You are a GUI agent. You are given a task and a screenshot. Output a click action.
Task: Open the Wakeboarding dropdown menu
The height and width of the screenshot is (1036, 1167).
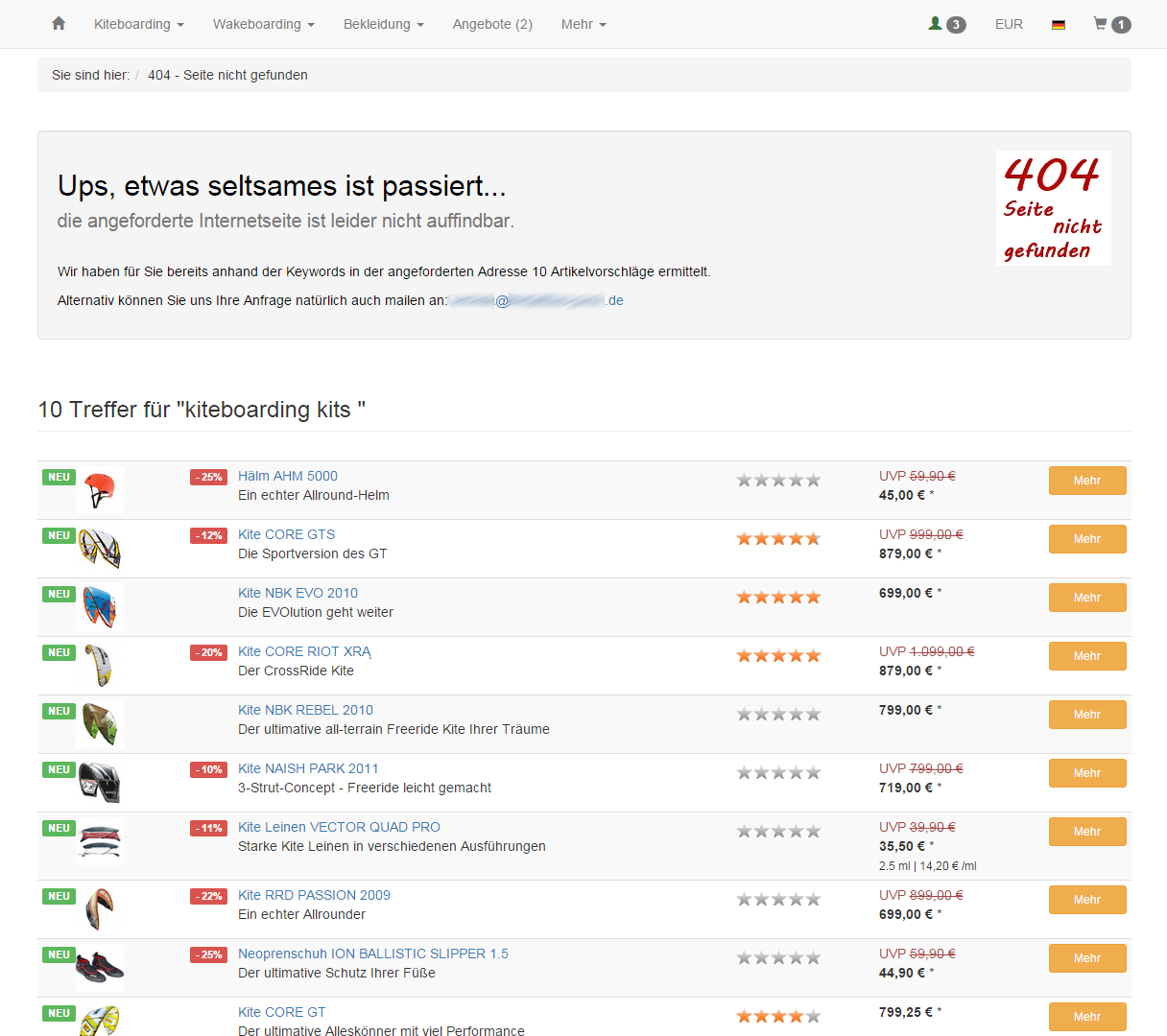point(264,24)
